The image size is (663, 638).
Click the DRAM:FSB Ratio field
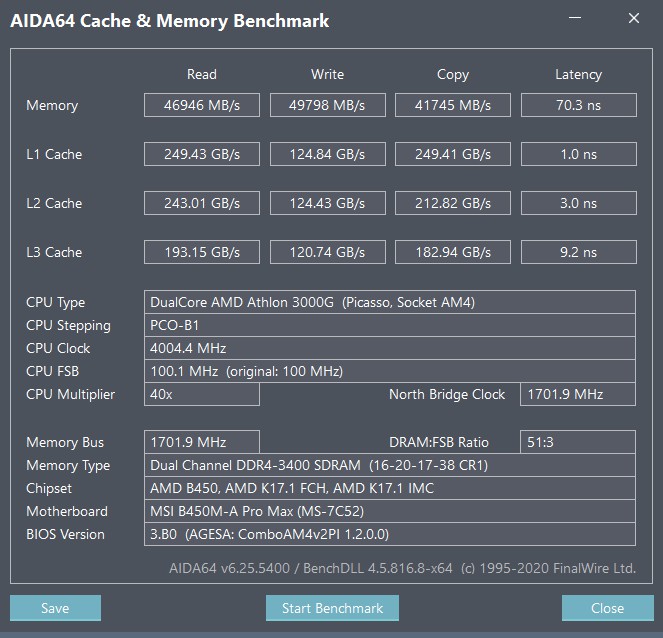(578, 442)
